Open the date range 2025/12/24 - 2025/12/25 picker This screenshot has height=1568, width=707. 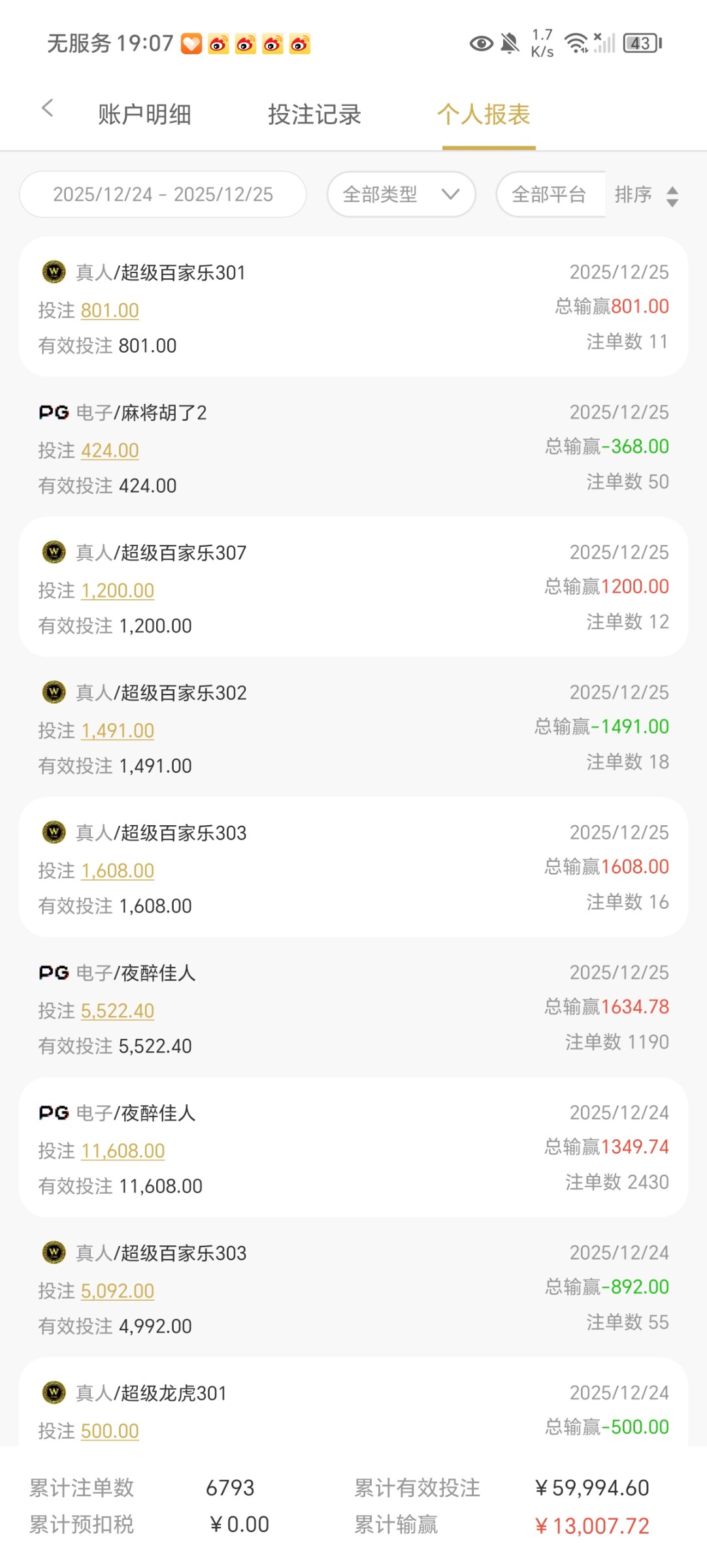163,195
